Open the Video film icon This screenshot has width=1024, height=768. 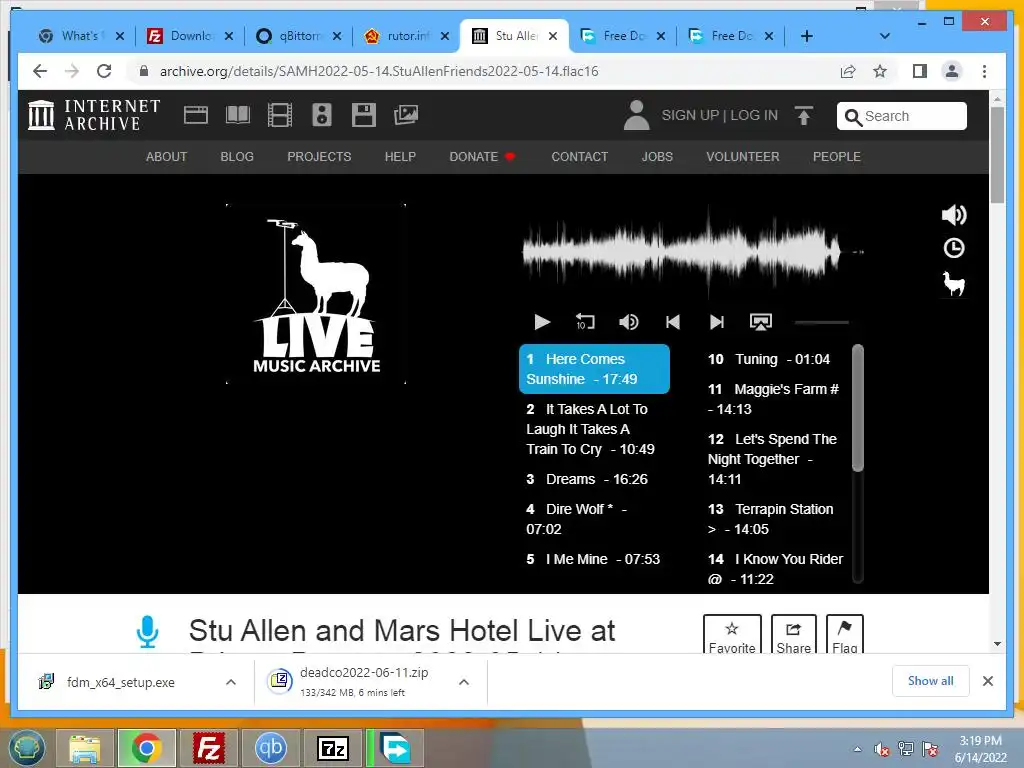280,115
